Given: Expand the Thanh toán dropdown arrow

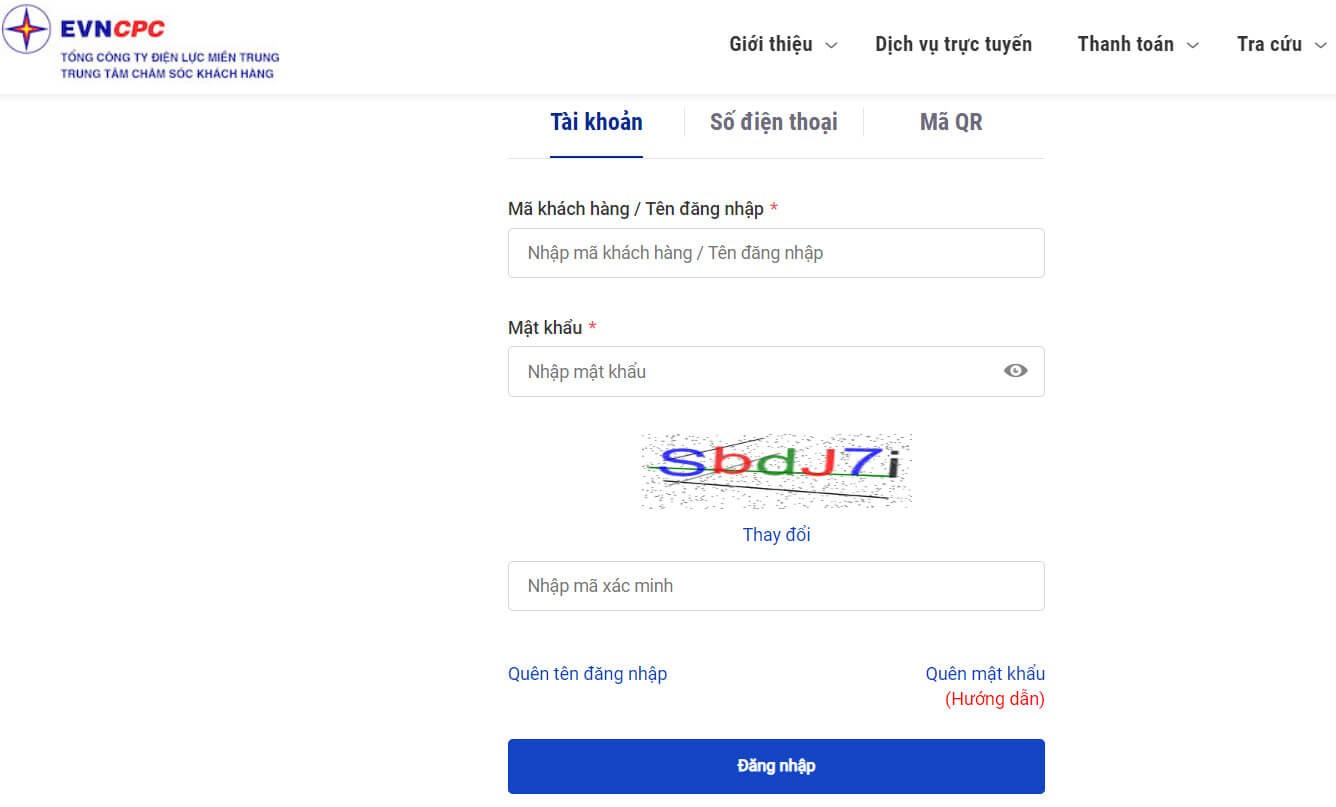Looking at the screenshot, I should click(1192, 45).
